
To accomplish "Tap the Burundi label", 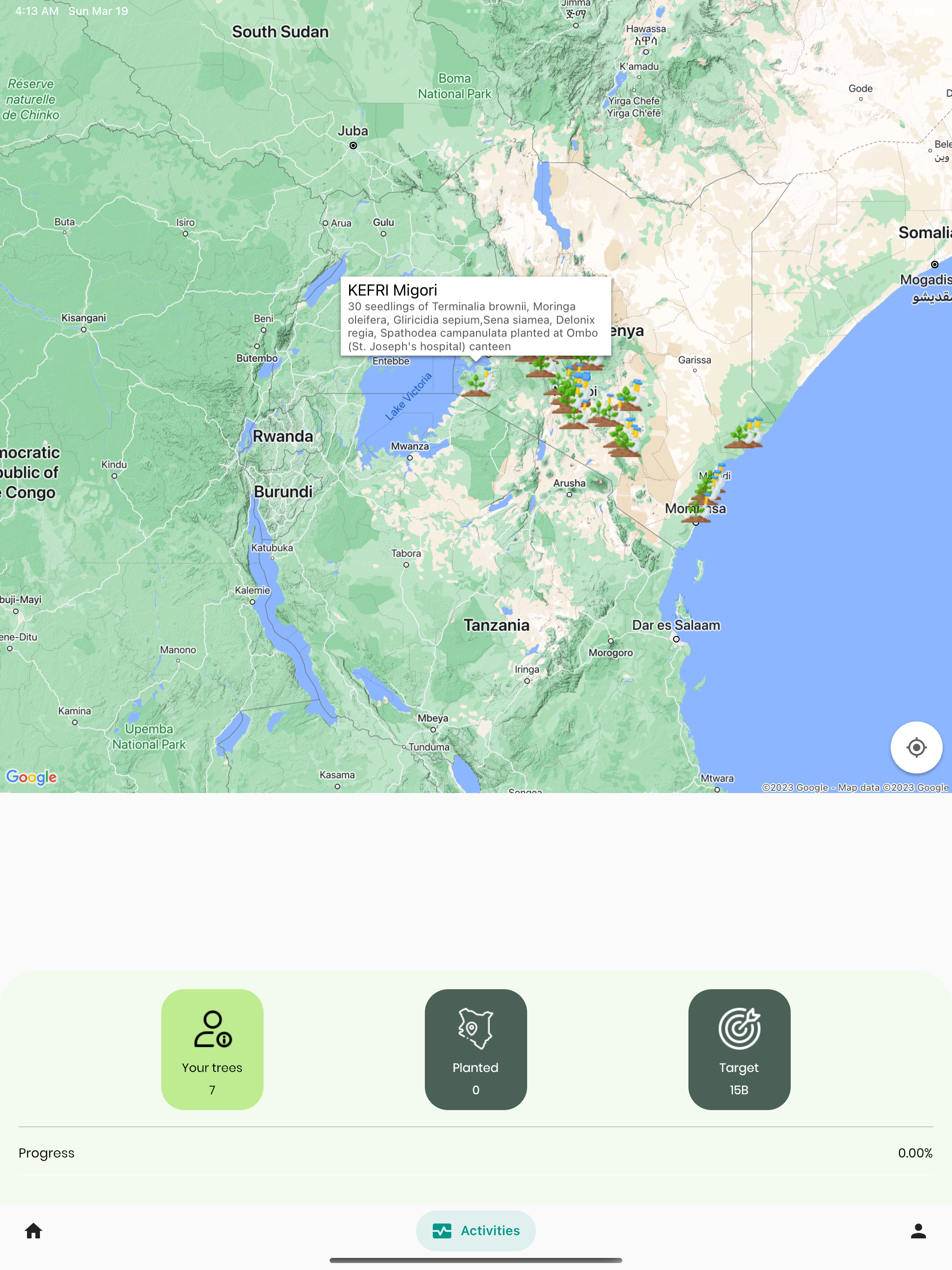I will tap(283, 491).
